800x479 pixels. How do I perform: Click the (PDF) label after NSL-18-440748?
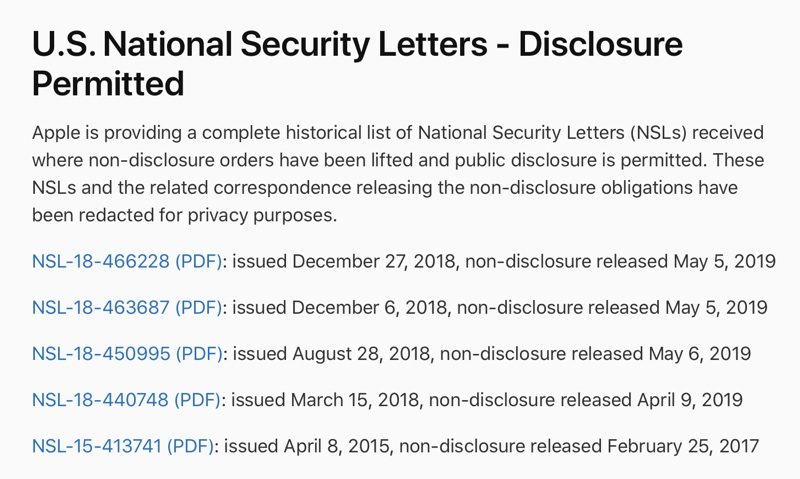[197, 399]
